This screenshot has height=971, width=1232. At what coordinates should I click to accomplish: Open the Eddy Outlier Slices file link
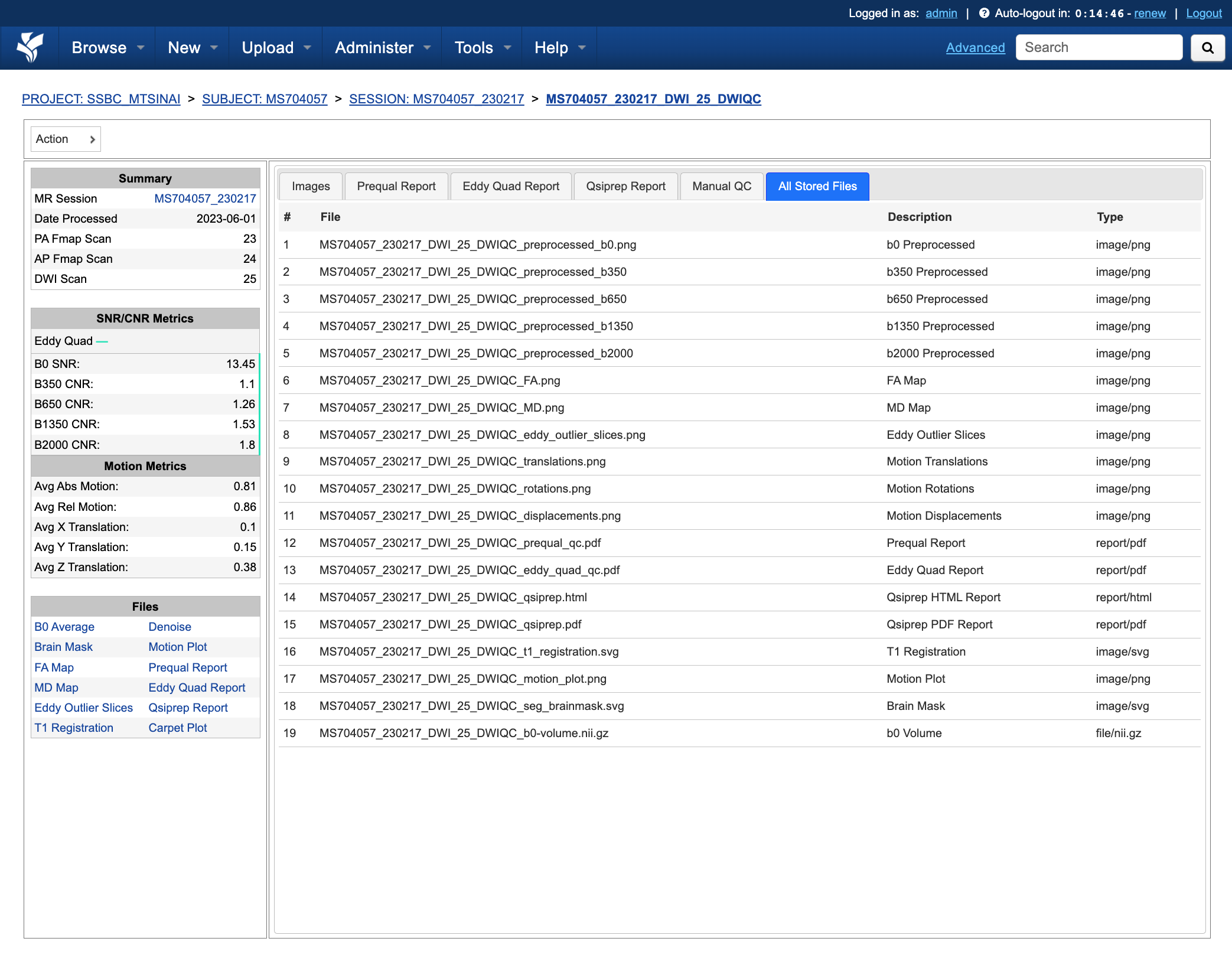point(83,708)
